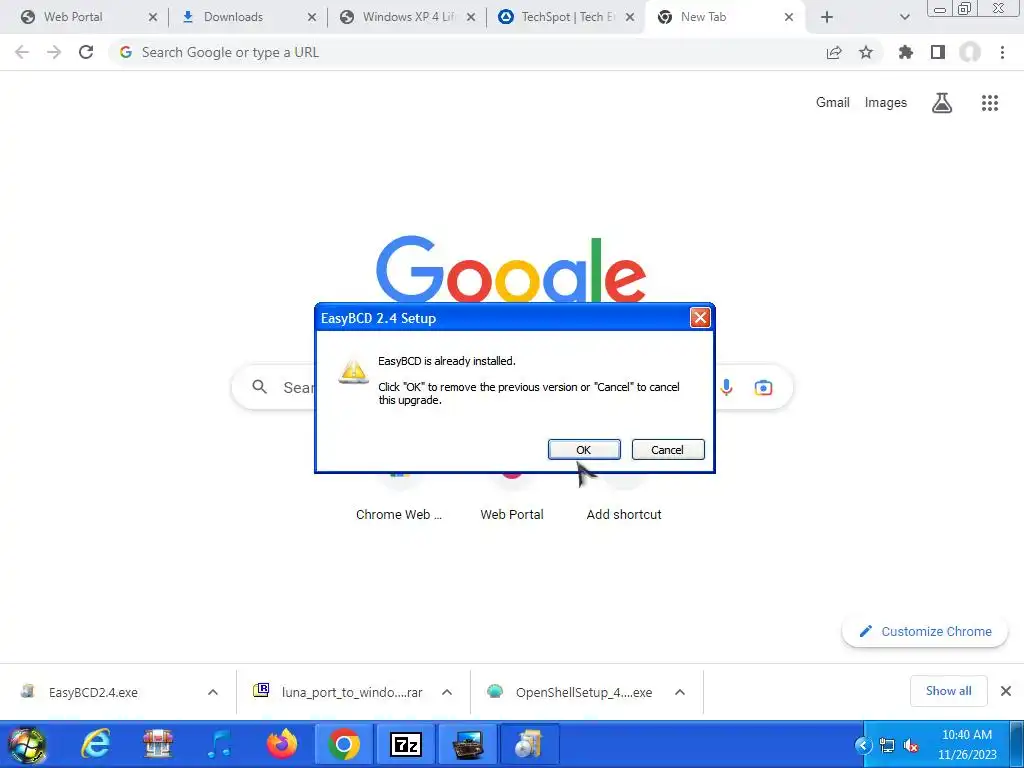Open the store icon on taskbar
Viewport: 1024px width, 768px height.
(x=157, y=744)
